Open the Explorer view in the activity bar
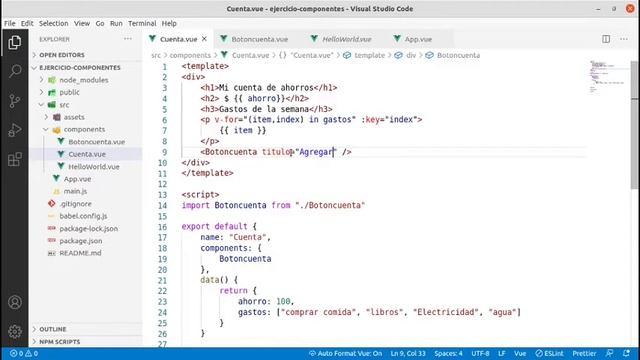 click(15, 42)
